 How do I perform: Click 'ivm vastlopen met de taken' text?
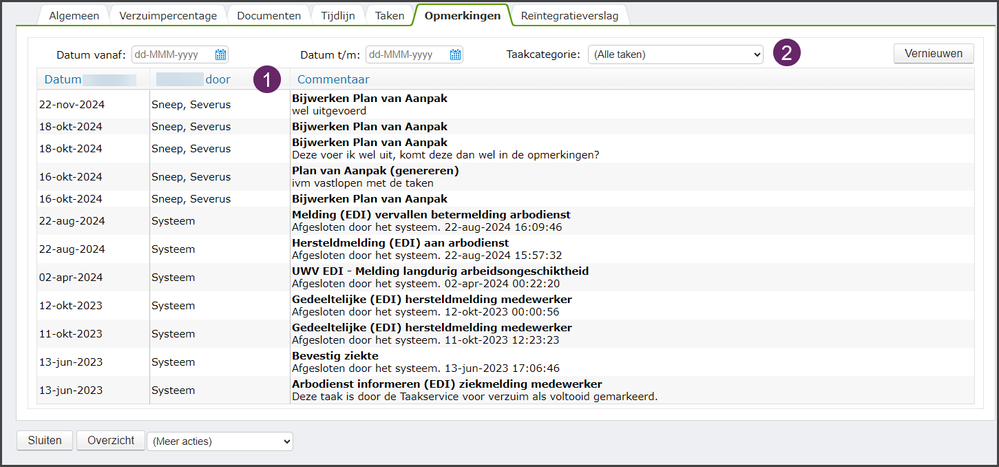point(363,183)
